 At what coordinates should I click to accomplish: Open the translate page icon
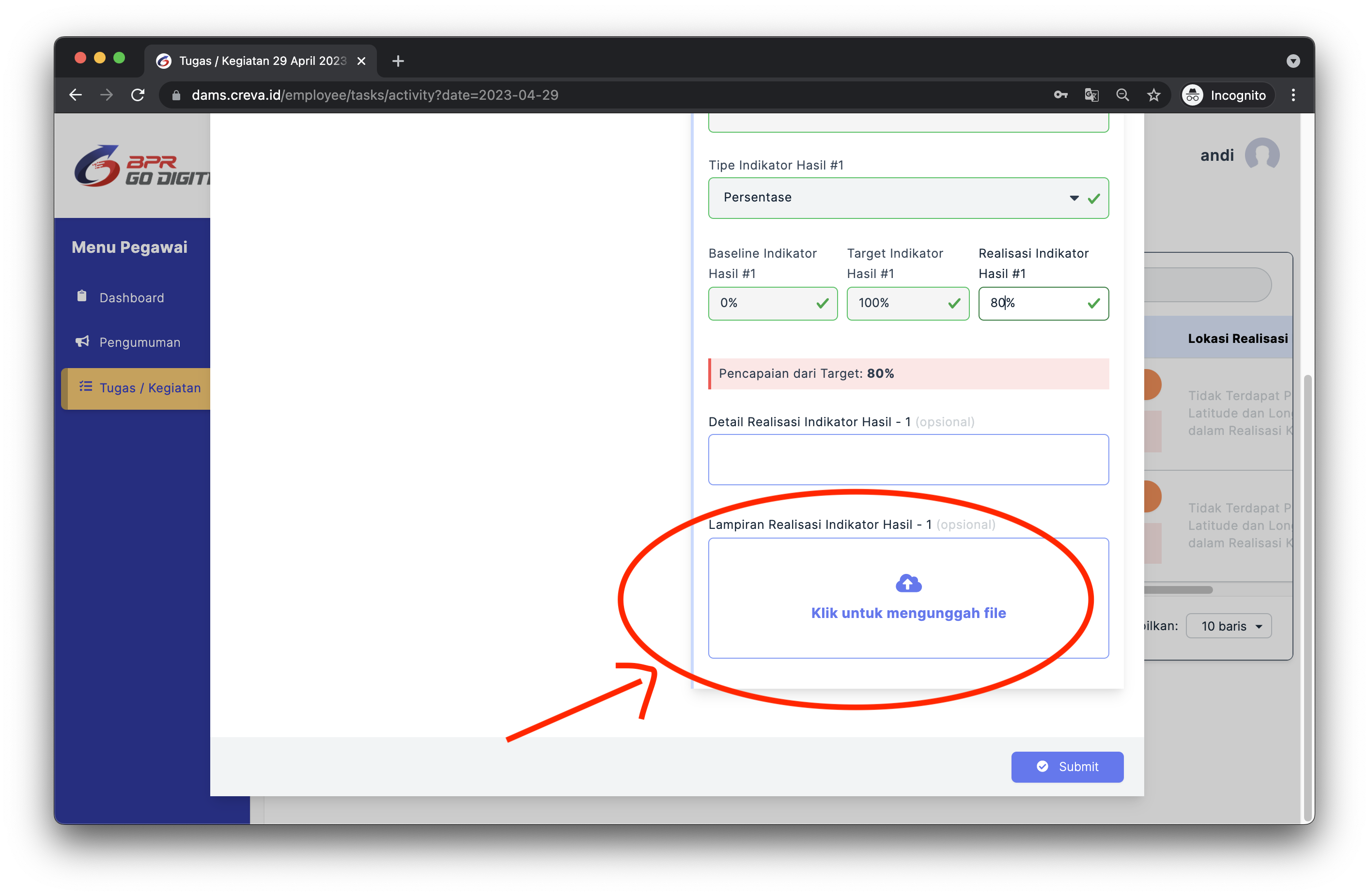coord(1091,95)
